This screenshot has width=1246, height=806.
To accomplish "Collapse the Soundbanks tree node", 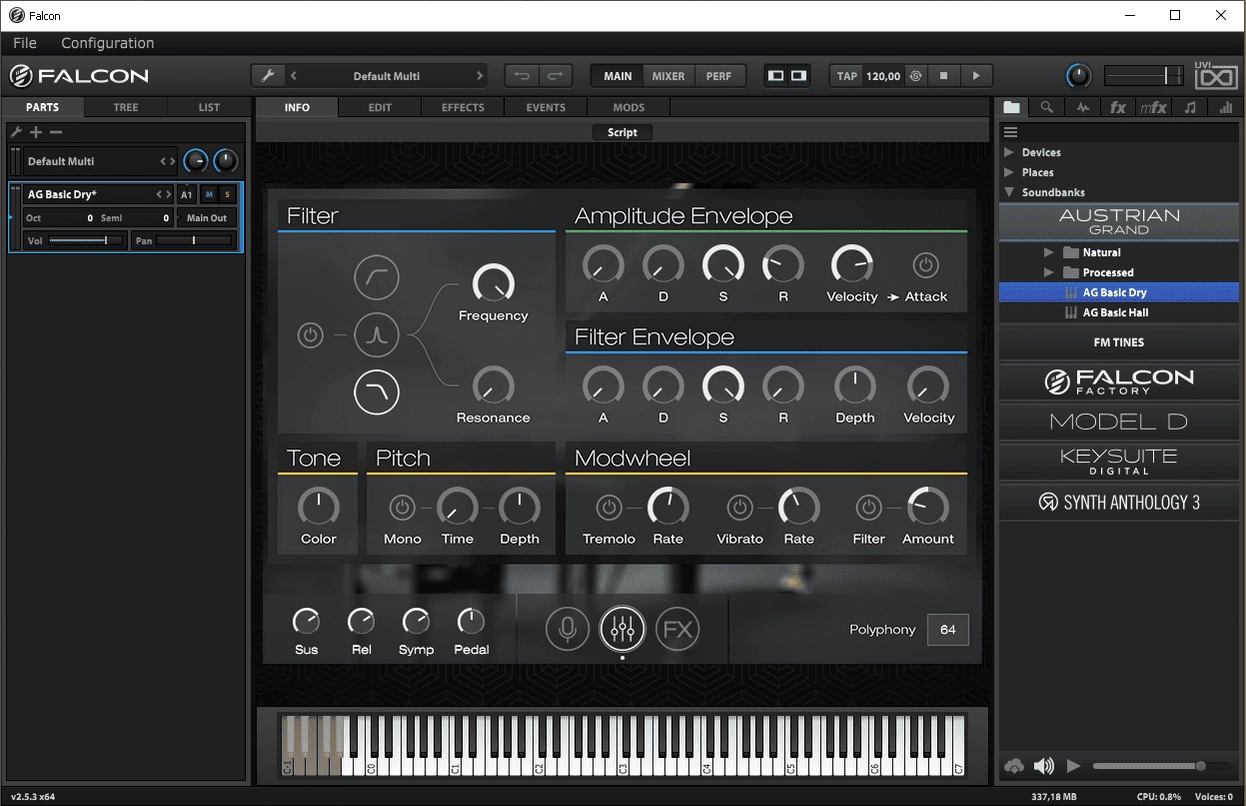I will click(1009, 192).
